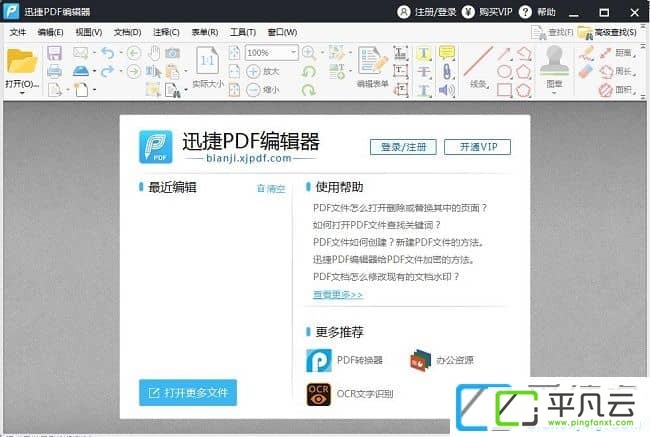650x437 pixels.
Task: Redo the last action
Action: [x=107, y=71]
